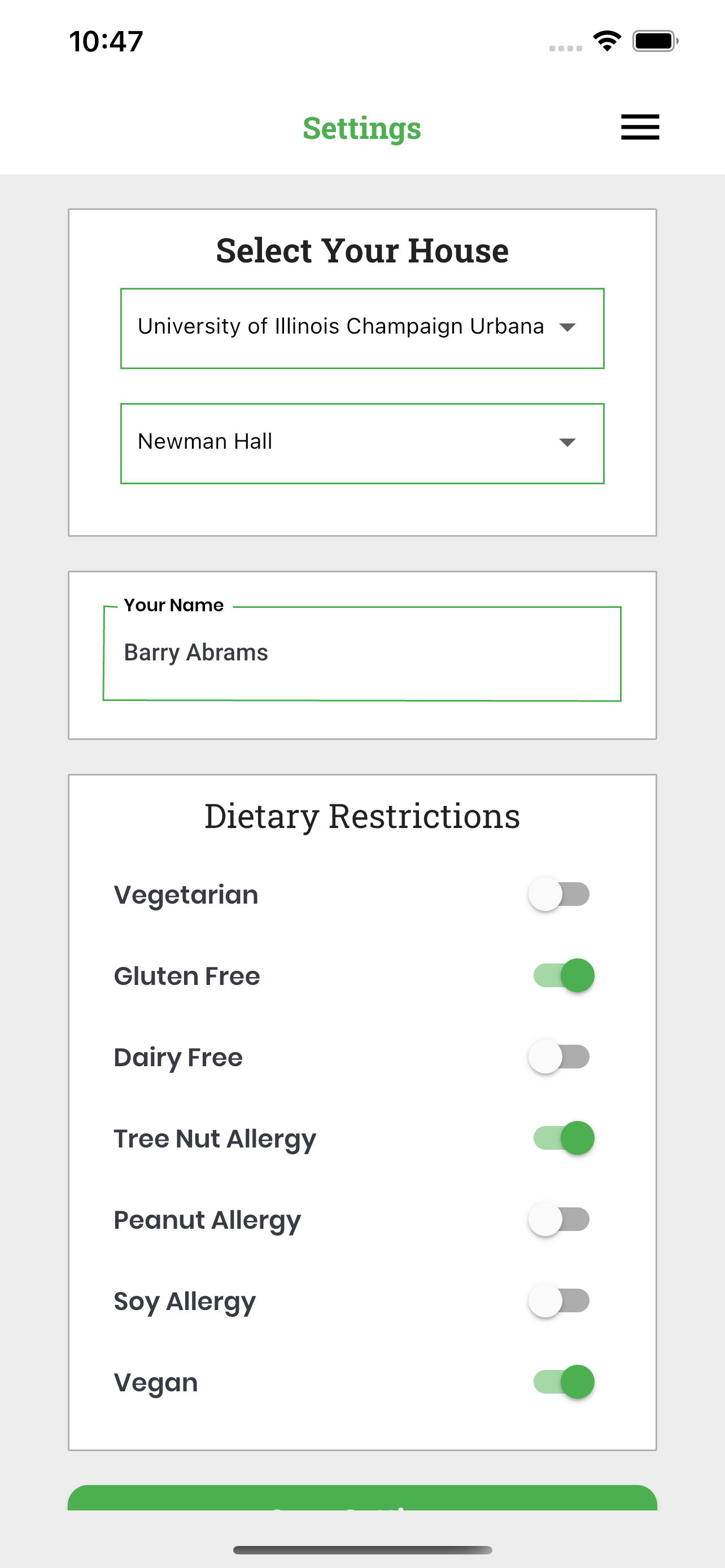
Task: Tap the green save button at bottom
Action: [x=362, y=1497]
